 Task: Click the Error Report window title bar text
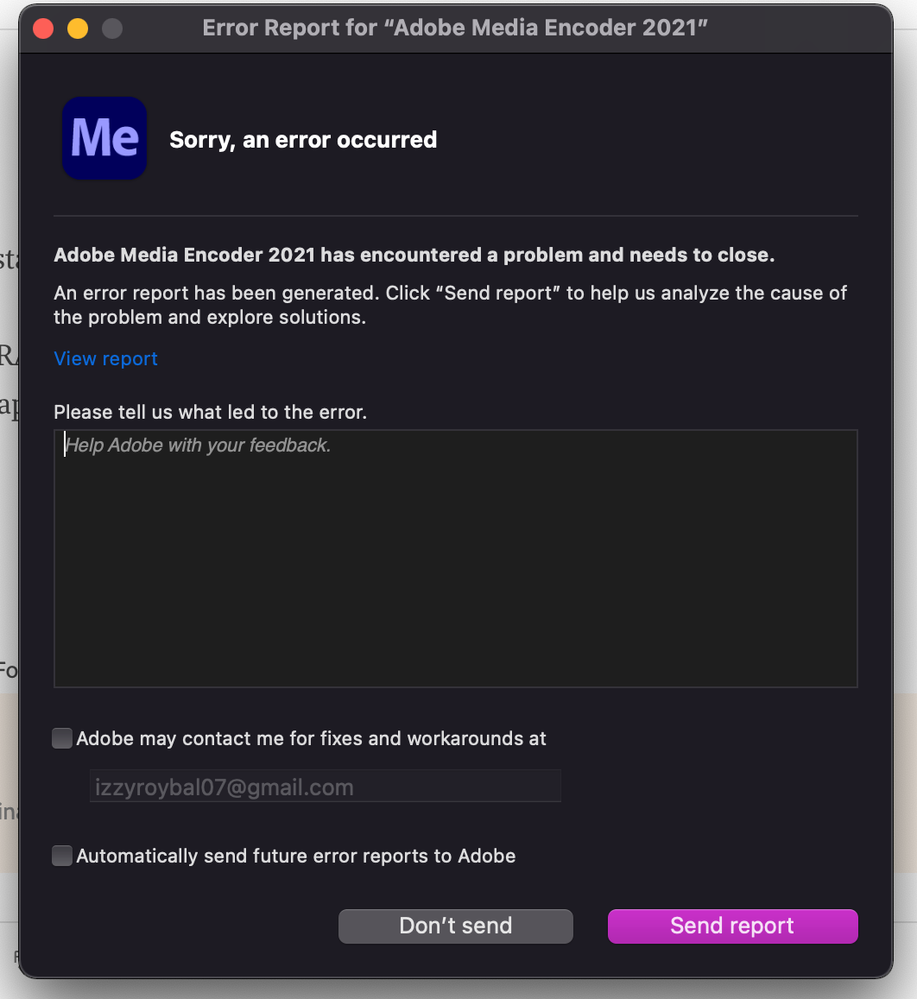455,28
